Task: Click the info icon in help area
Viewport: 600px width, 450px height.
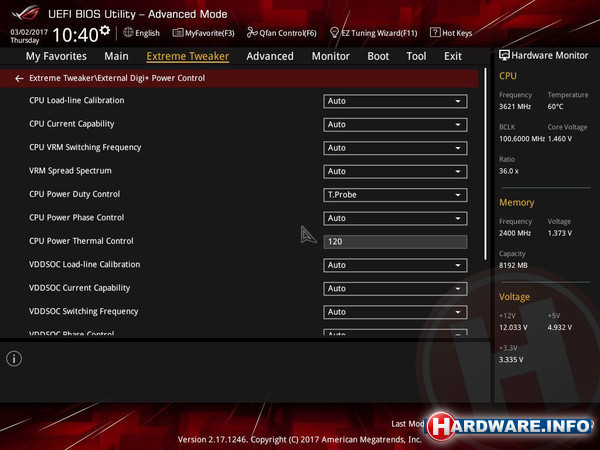Action: [14, 359]
